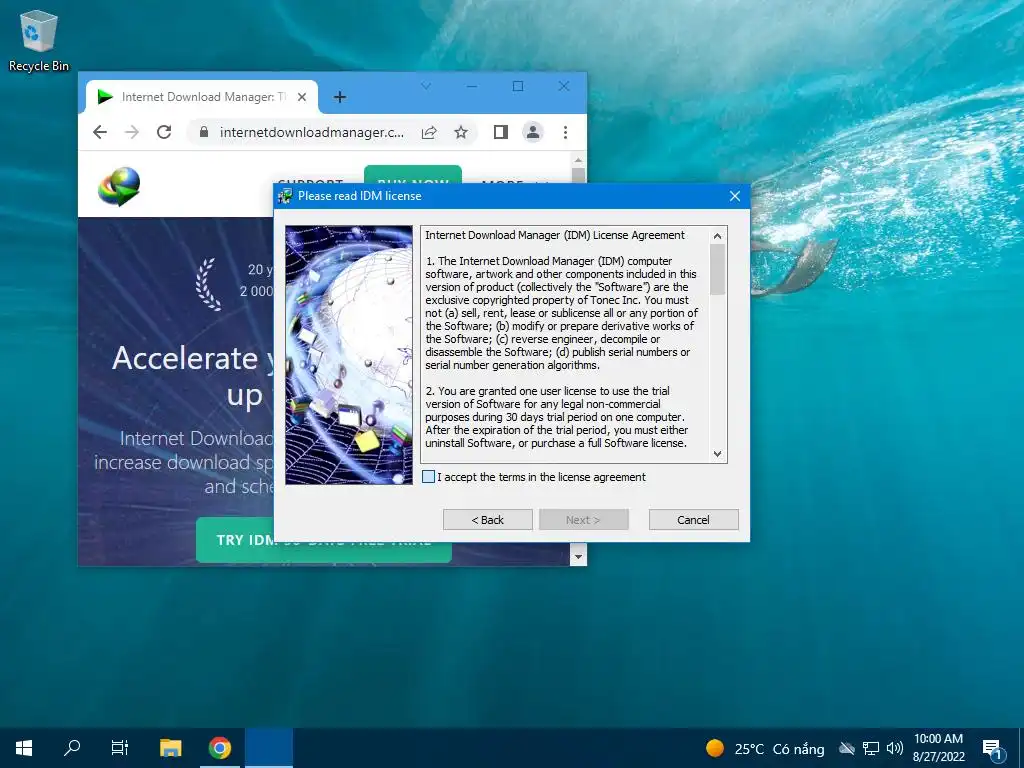This screenshot has width=1024, height=768.
Task: Click the IDM logo on website
Action: [120, 186]
